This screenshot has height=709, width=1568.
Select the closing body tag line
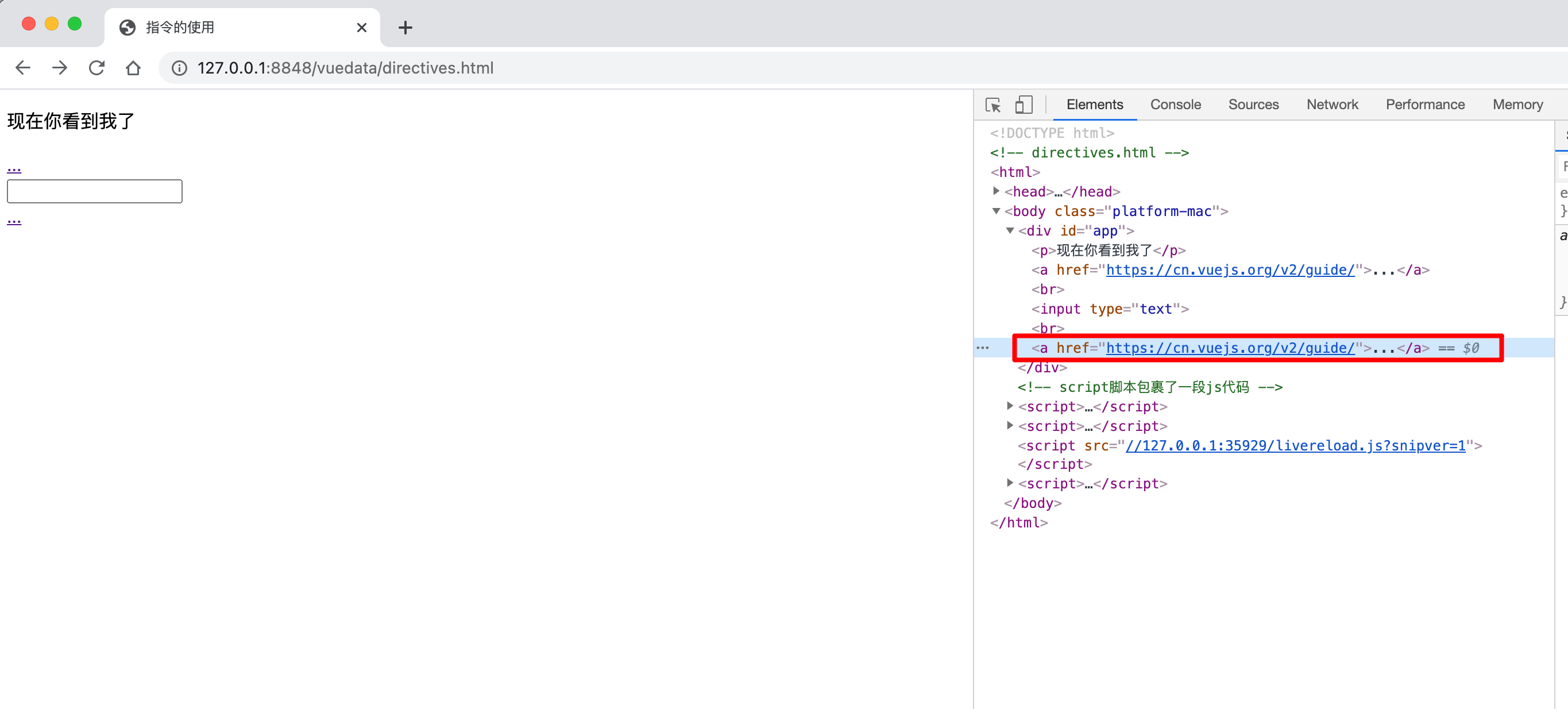click(x=1032, y=503)
